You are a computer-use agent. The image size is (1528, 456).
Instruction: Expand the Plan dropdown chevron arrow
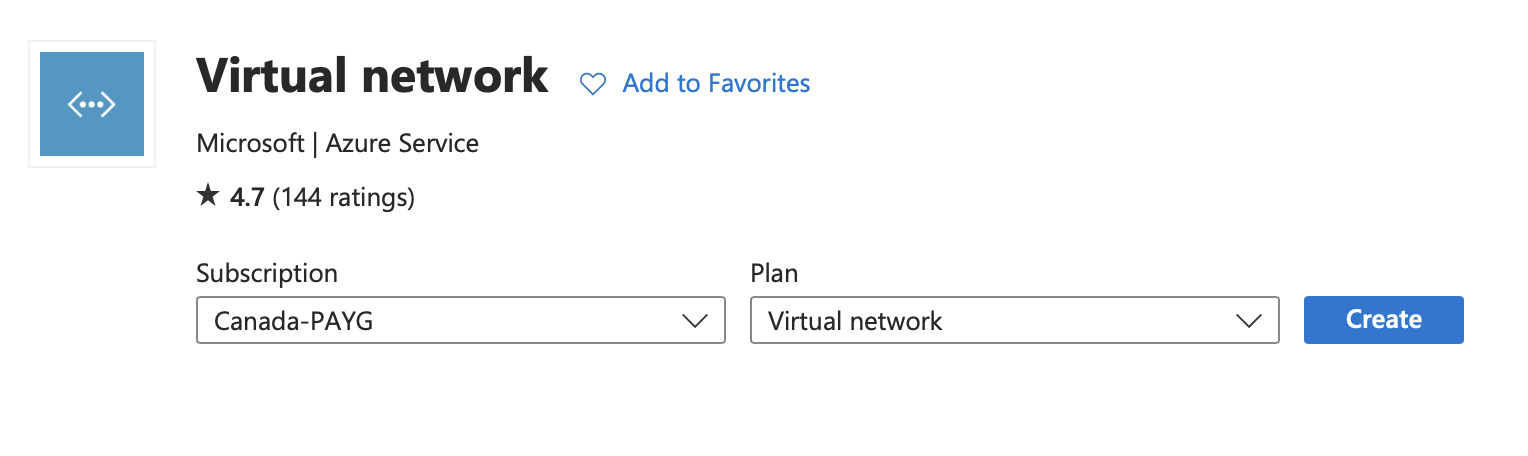1248,321
